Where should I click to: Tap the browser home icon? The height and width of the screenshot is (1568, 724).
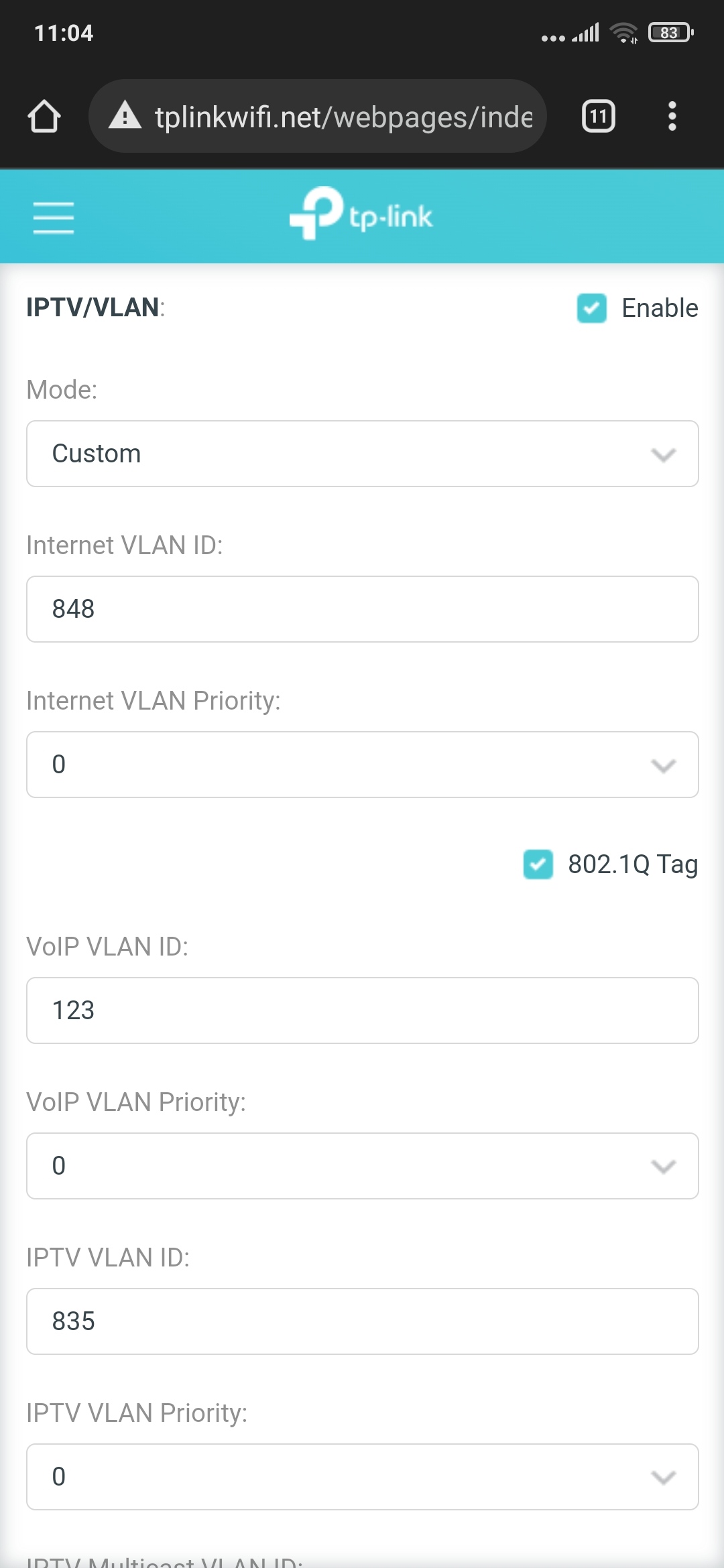(44, 117)
